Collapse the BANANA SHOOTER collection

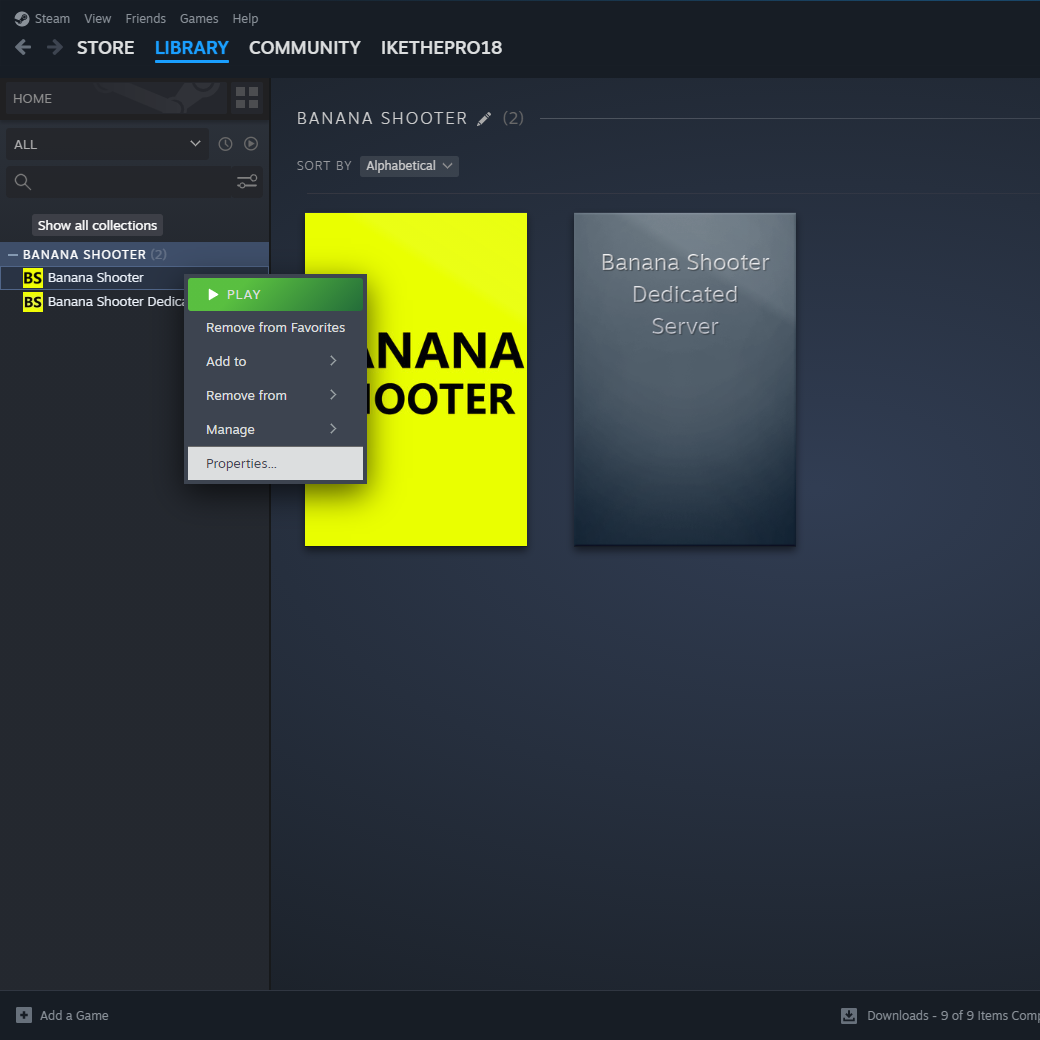click(x=13, y=255)
